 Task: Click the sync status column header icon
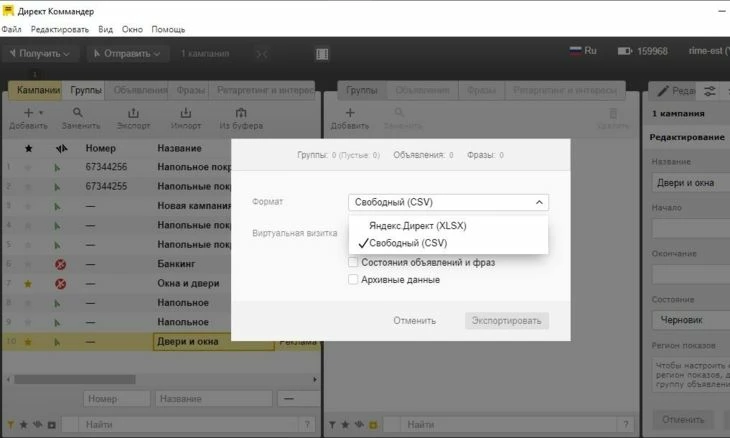click(61, 148)
